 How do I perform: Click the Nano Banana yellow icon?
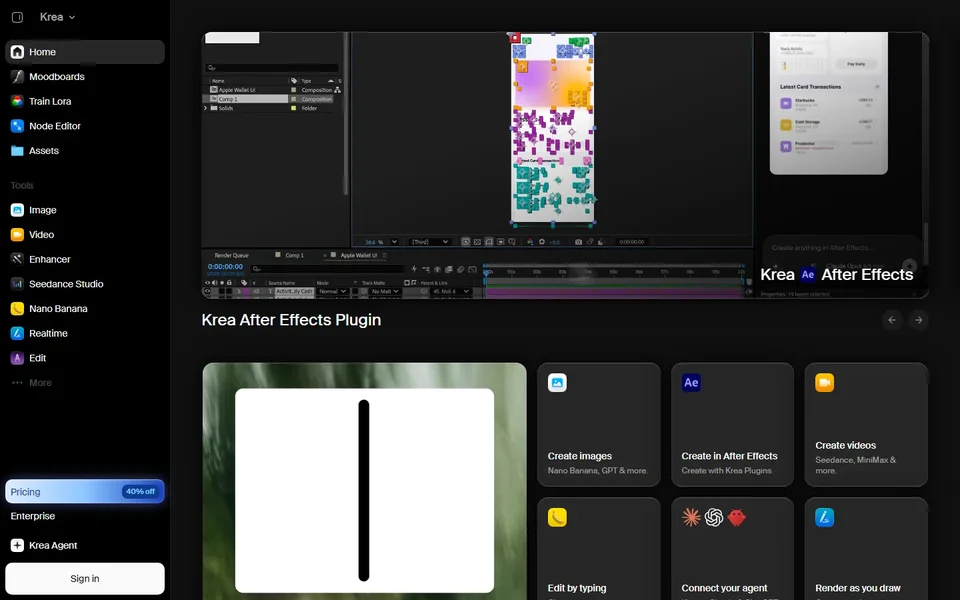[17, 309]
